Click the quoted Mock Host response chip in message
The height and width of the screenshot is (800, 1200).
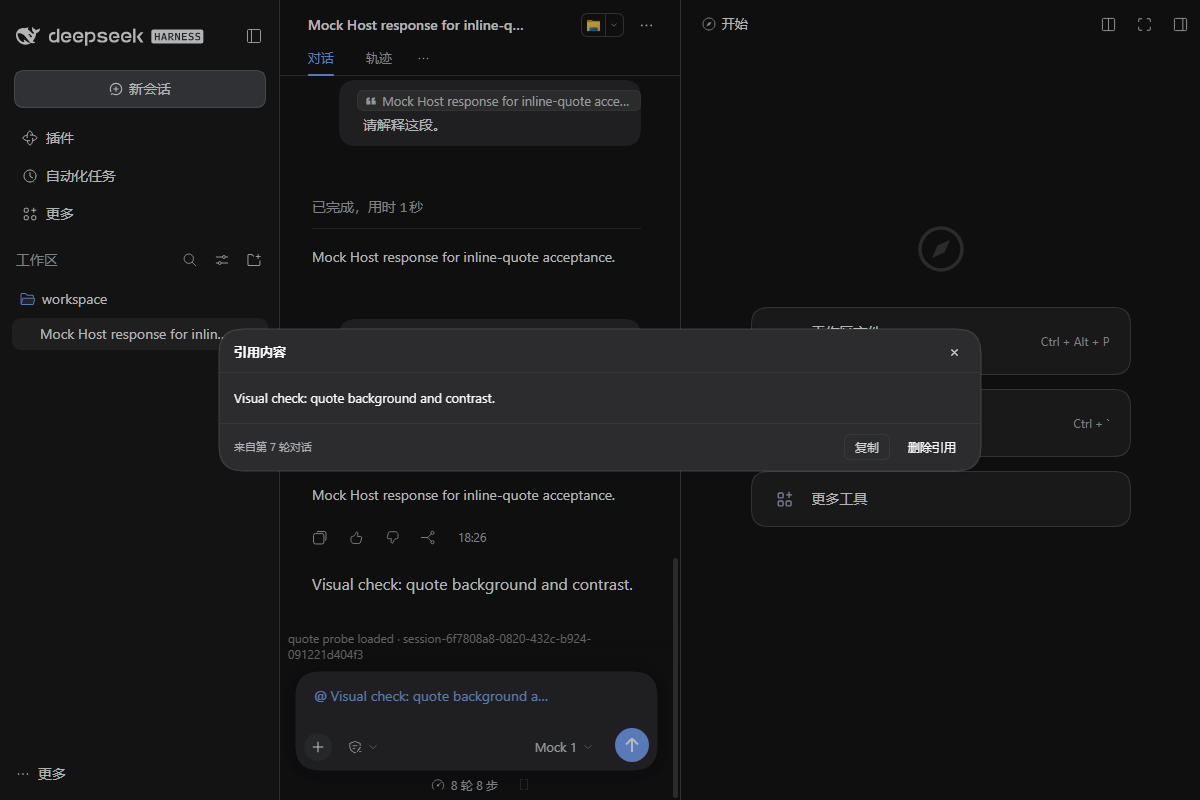click(498, 101)
